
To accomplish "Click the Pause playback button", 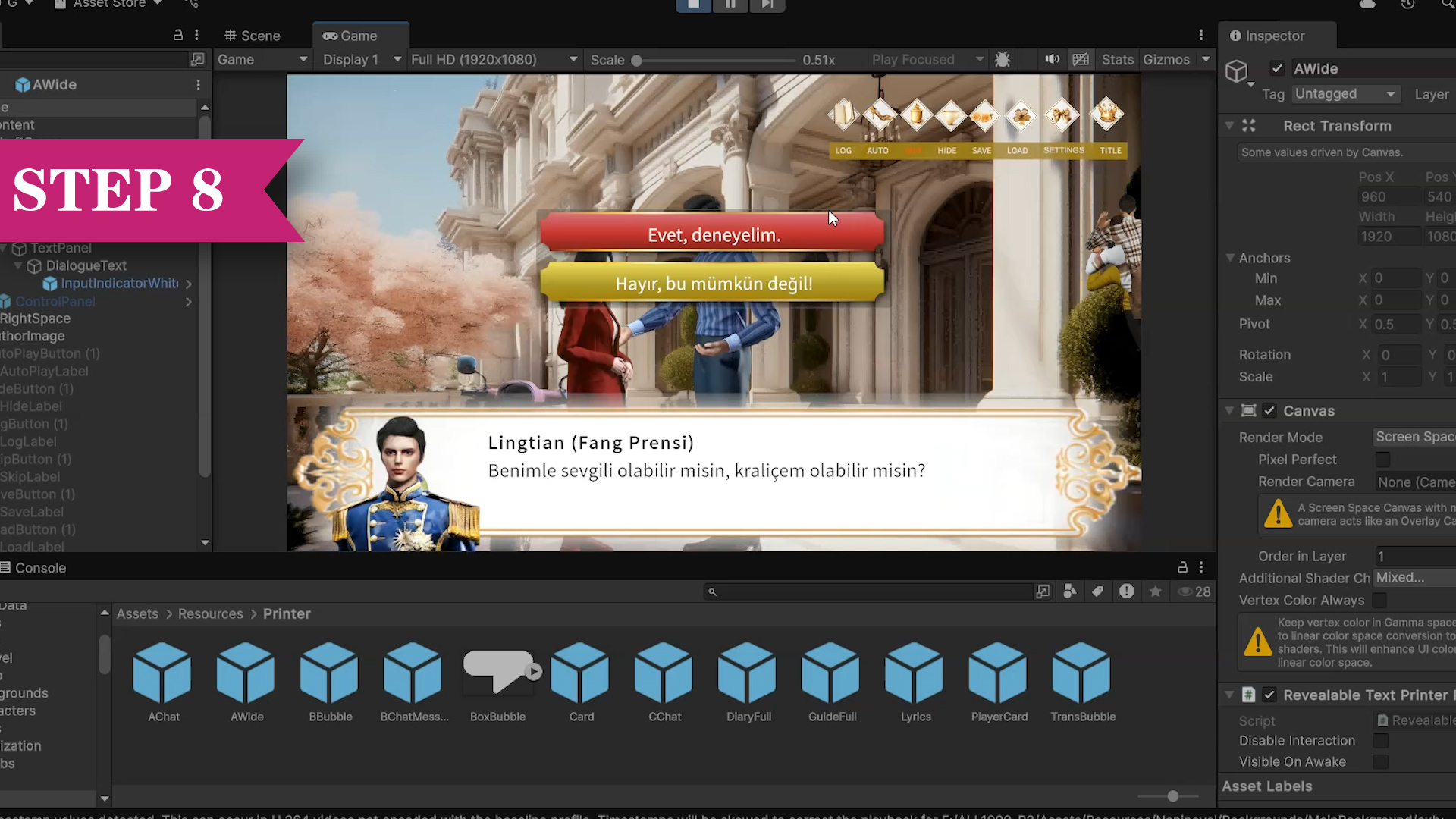I will pos(730,5).
